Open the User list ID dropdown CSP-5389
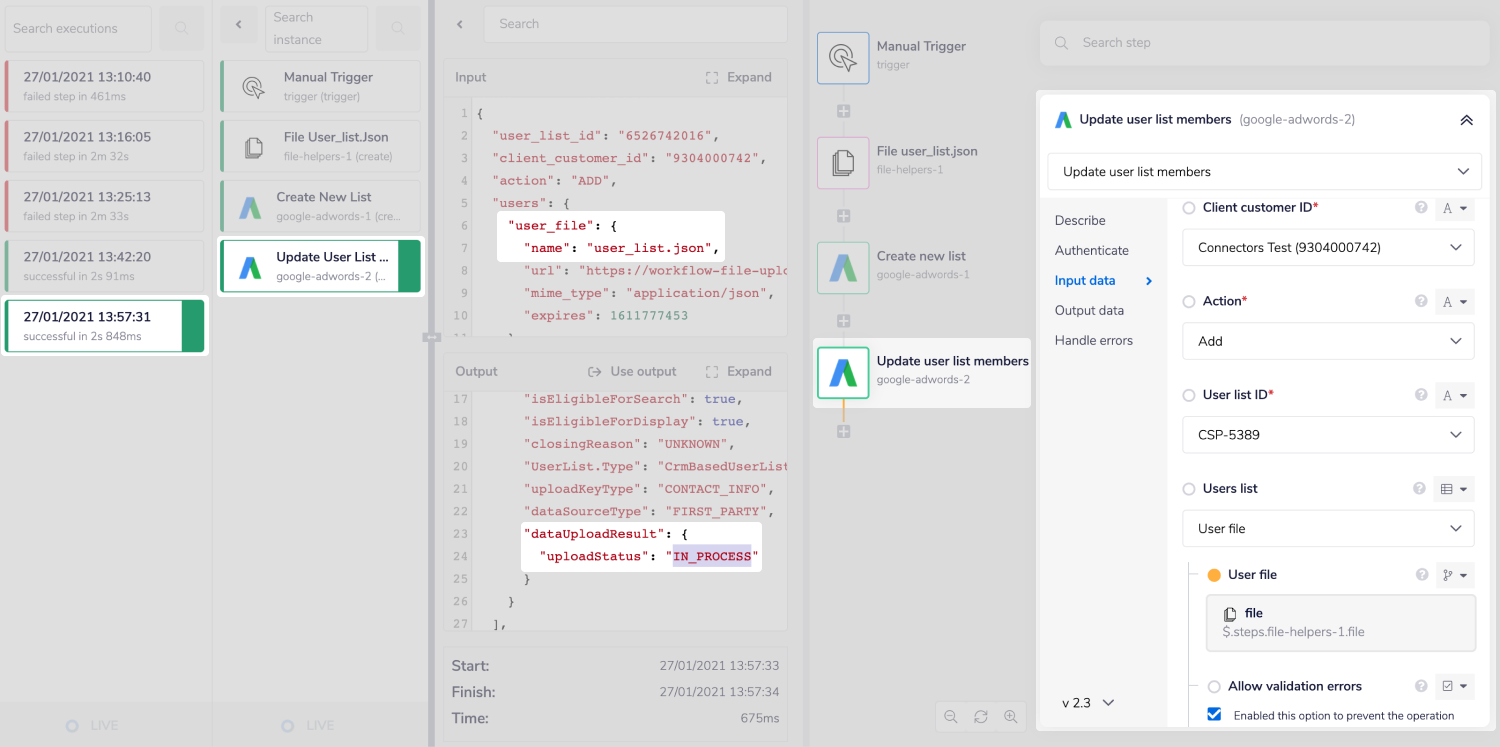 (1328, 435)
